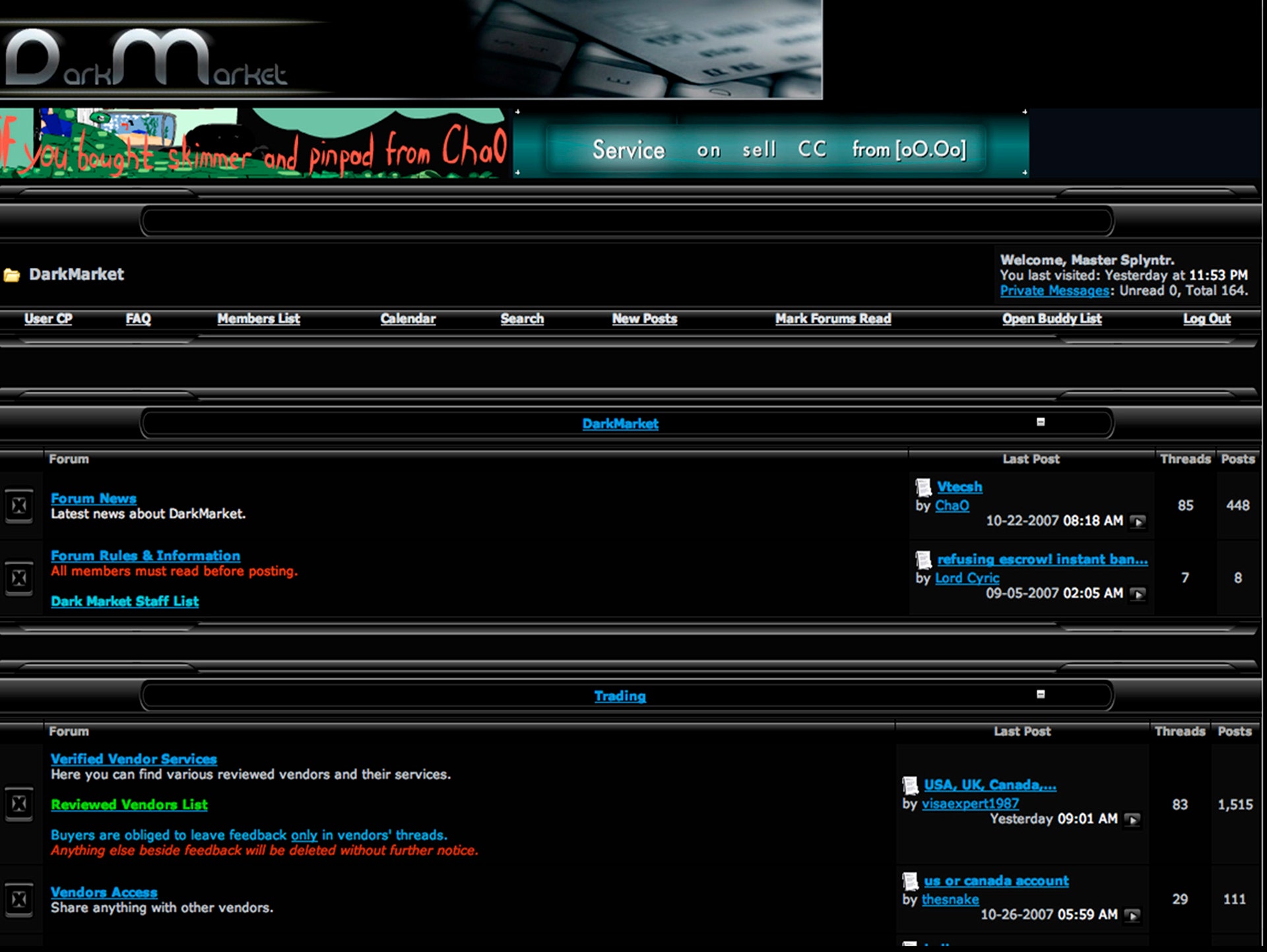Click the skimmer and pinpod banner ad

tap(254, 144)
